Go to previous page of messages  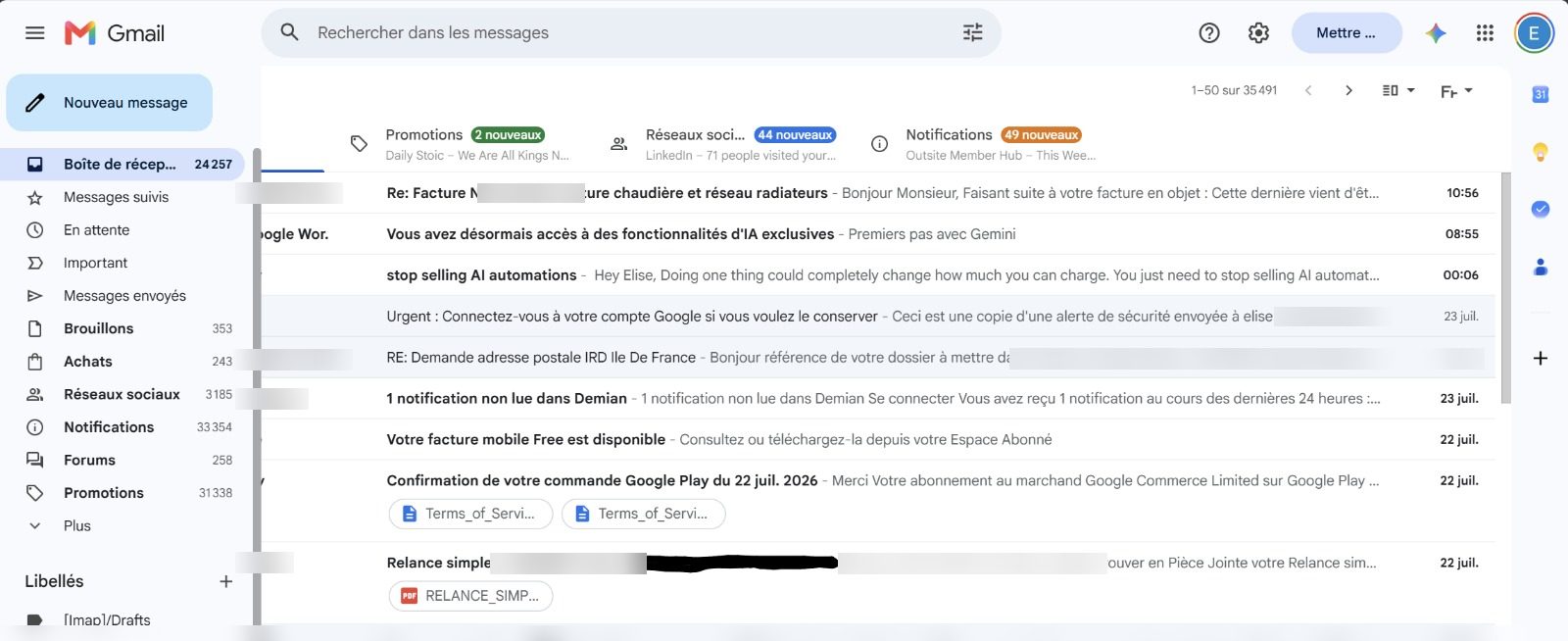click(1308, 90)
